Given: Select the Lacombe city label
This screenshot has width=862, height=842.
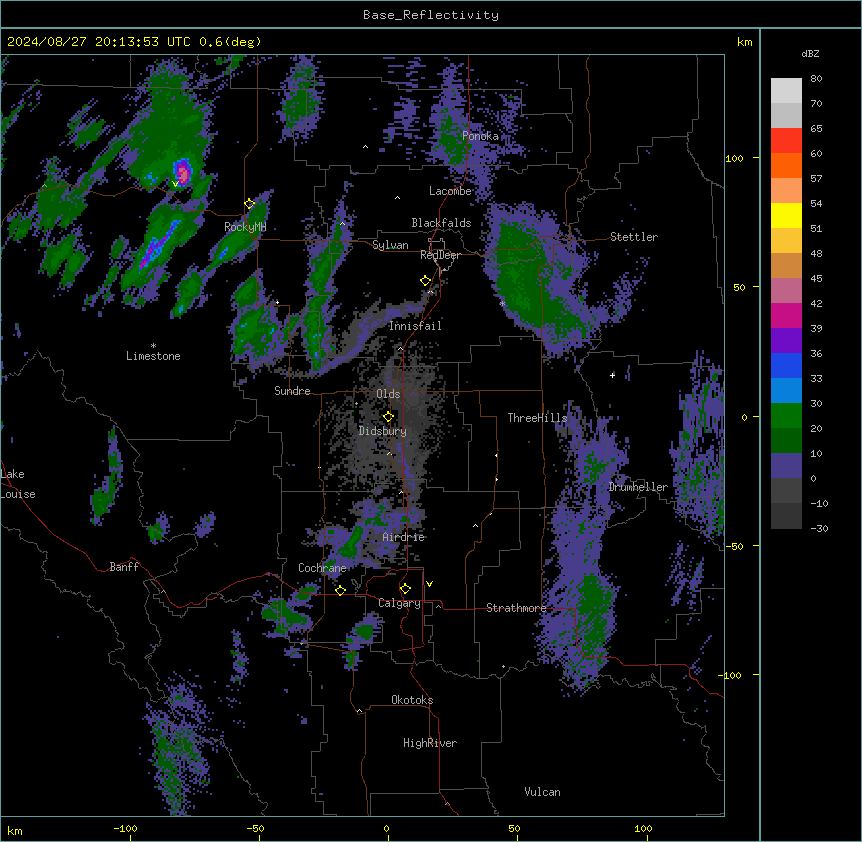Looking at the screenshot, I should (x=450, y=191).
